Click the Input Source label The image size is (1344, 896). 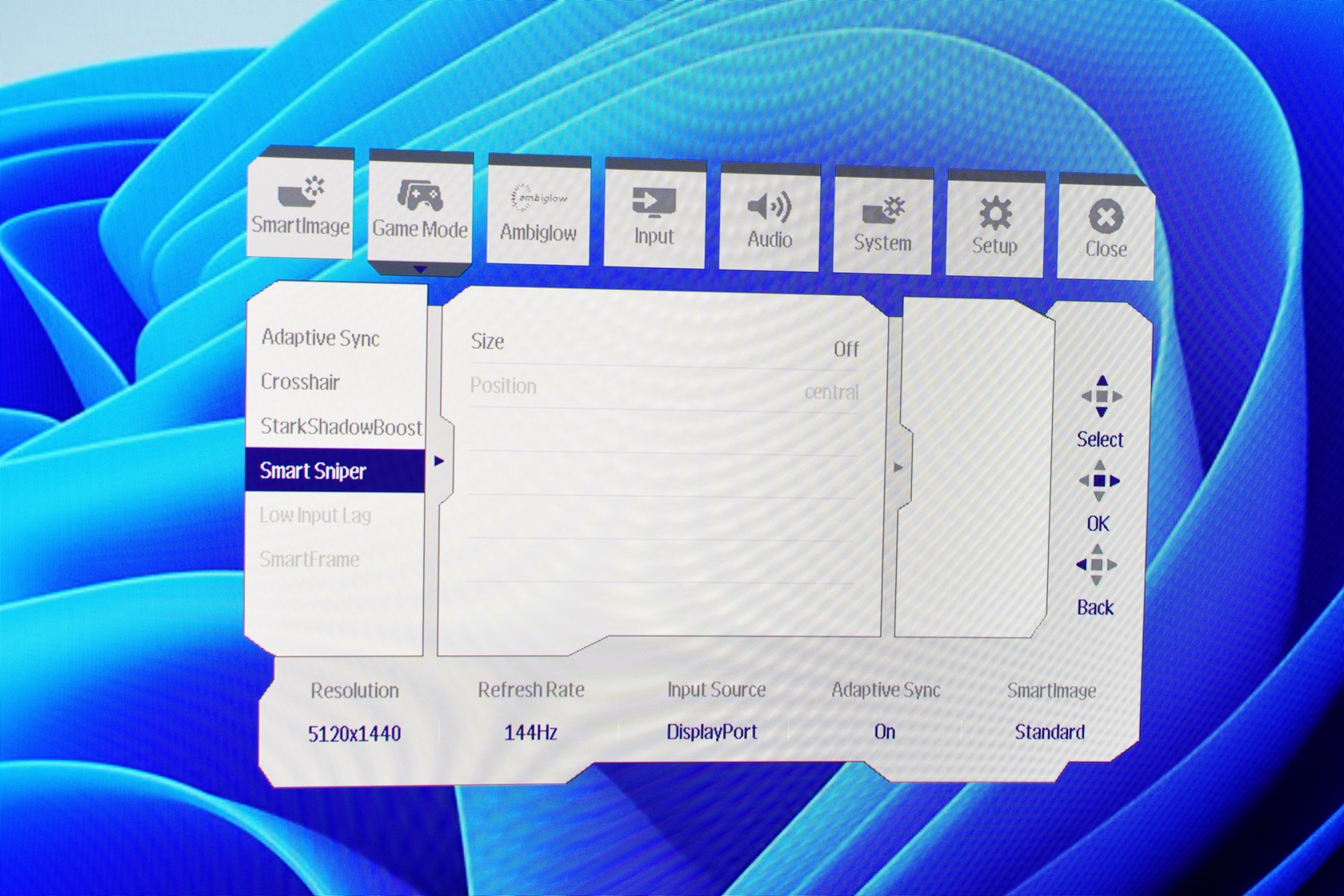[x=717, y=690]
